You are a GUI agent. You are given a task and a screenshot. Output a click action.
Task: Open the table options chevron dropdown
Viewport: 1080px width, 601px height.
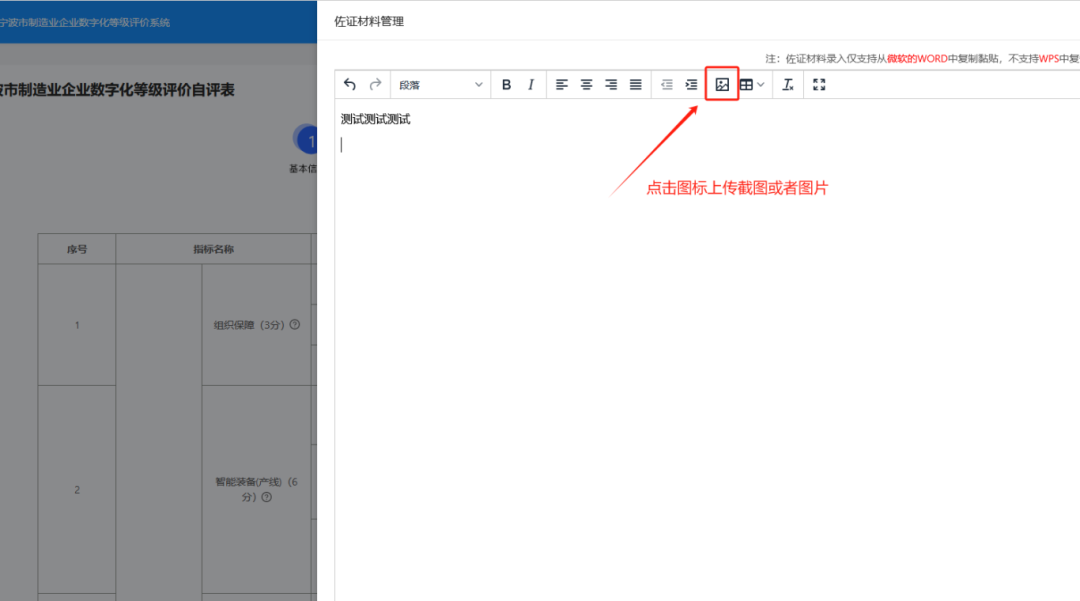[x=761, y=84]
